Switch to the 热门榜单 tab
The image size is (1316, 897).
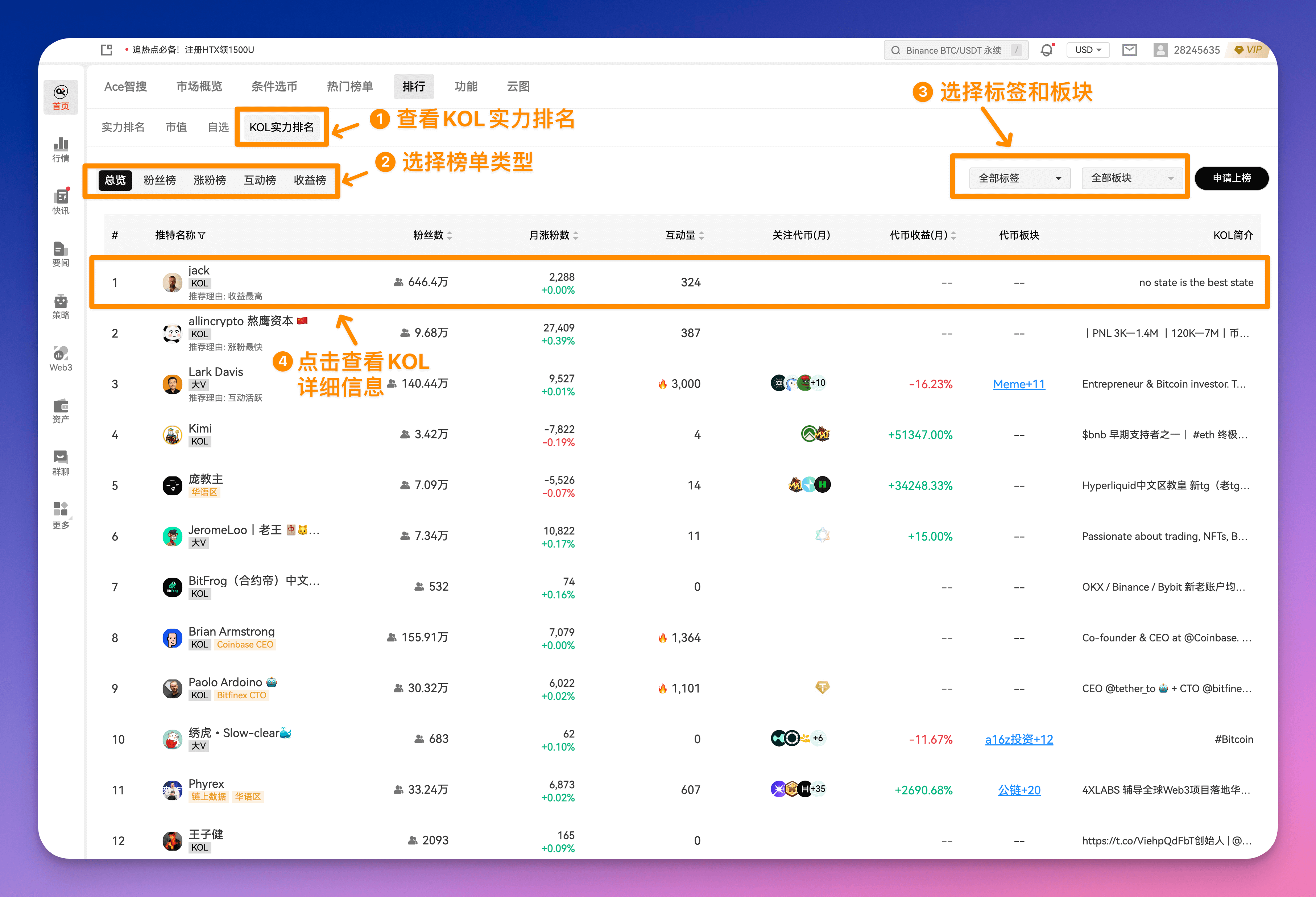pyautogui.click(x=349, y=87)
